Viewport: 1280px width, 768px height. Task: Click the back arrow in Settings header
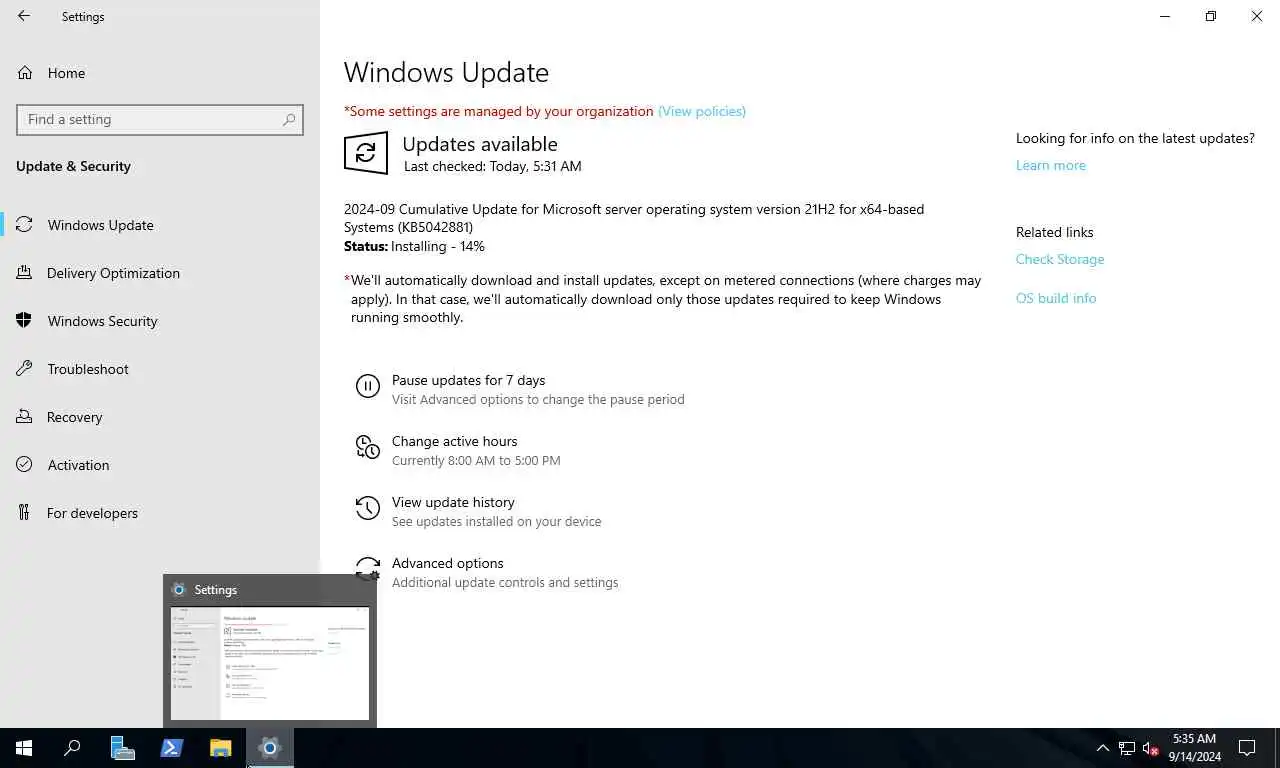pyautogui.click(x=24, y=16)
